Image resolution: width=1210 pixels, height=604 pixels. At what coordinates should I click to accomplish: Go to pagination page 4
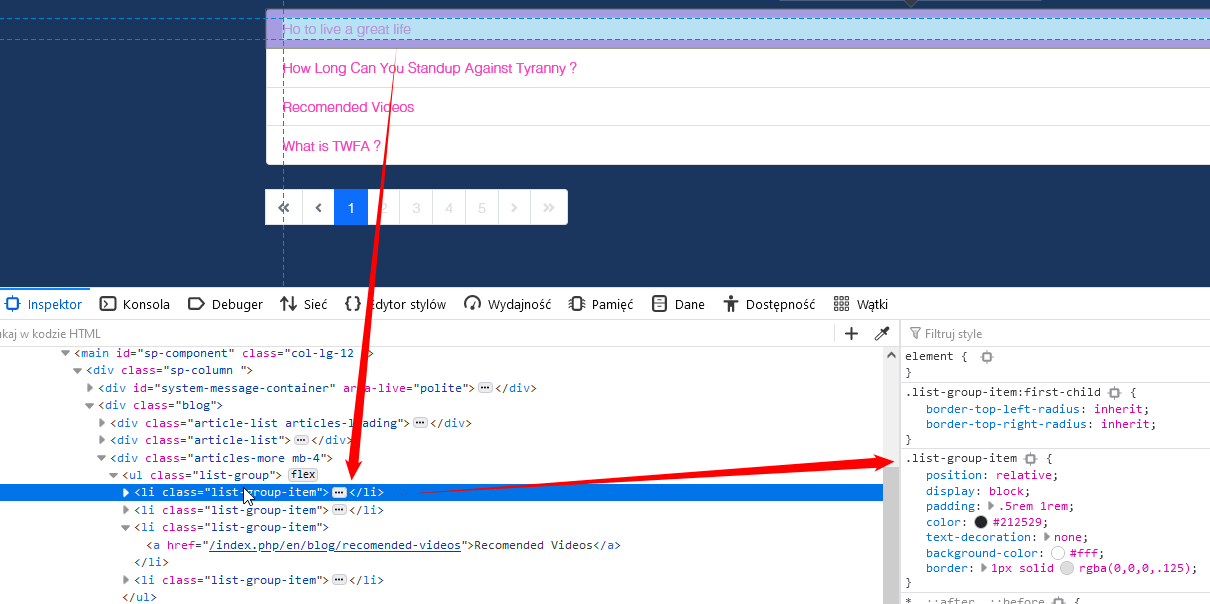(x=449, y=208)
